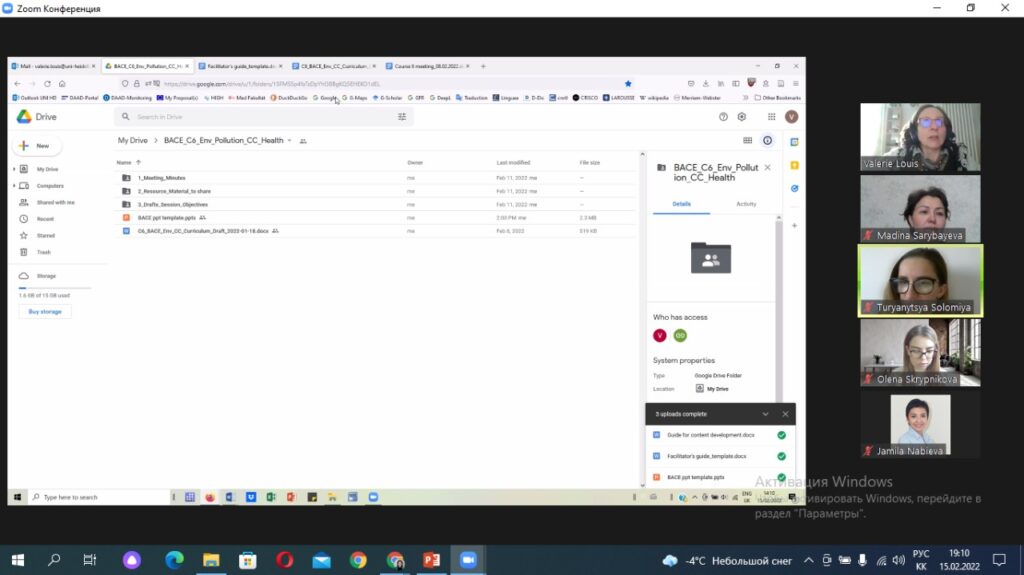Click the New button in Drive
The height and width of the screenshot is (575, 1024).
pyautogui.click(x=37, y=146)
